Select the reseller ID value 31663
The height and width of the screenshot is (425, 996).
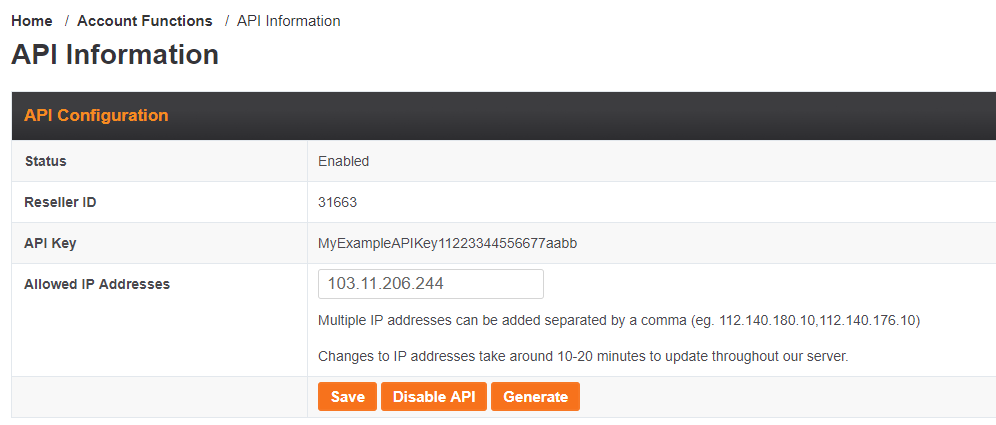337,202
